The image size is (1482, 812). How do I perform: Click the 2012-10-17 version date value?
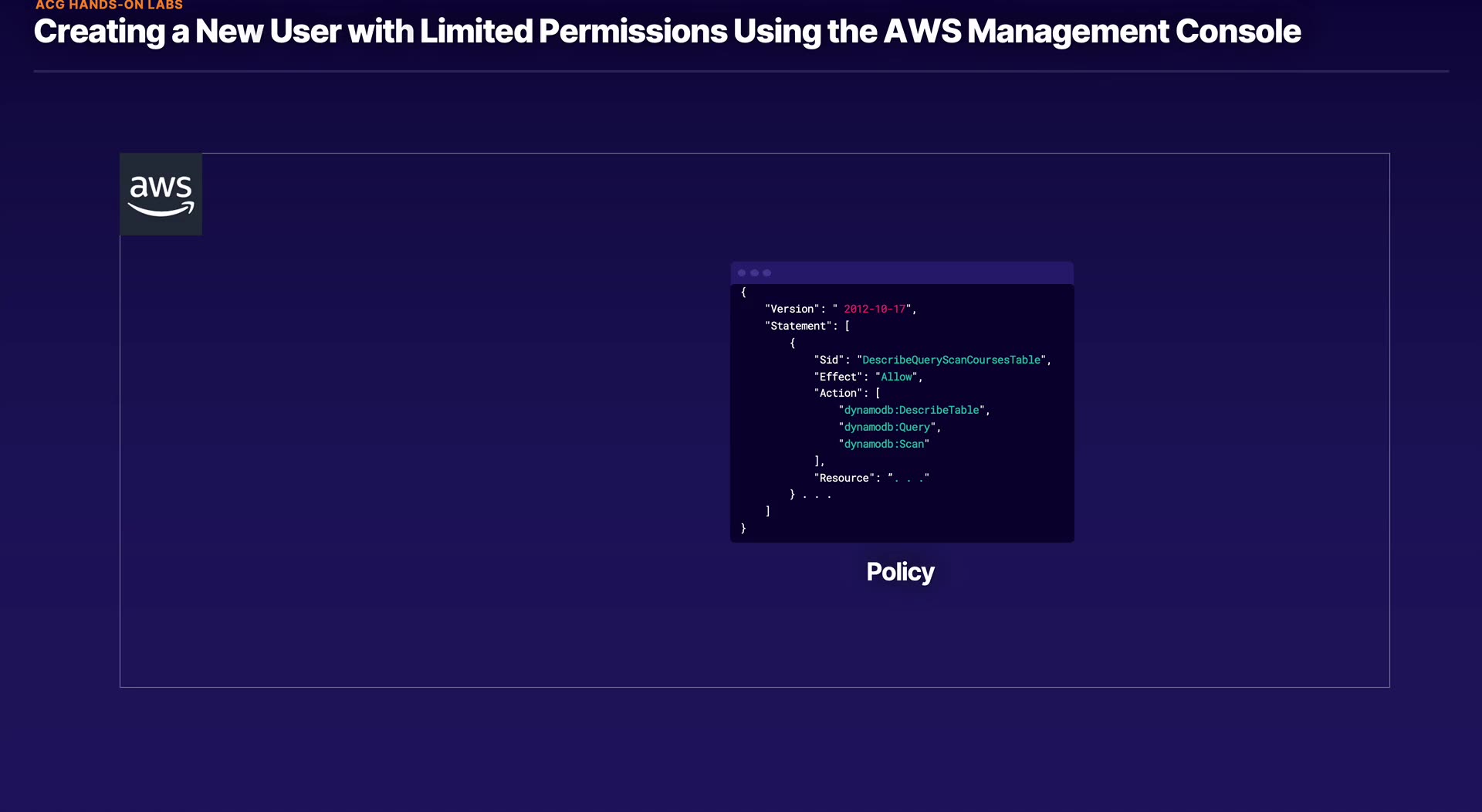click(875, 310)
